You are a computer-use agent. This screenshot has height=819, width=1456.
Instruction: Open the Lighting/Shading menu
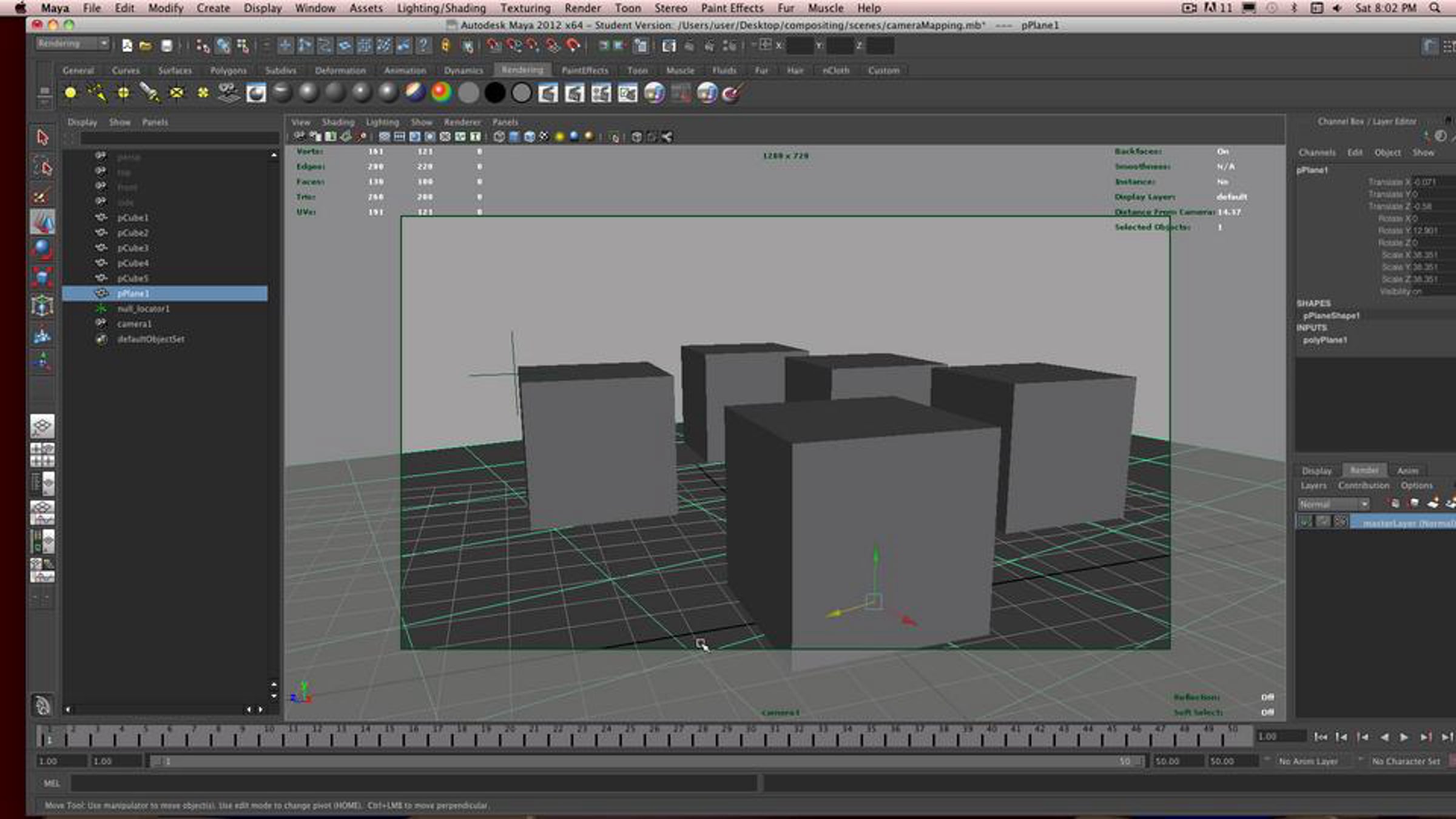pos(441,8)
